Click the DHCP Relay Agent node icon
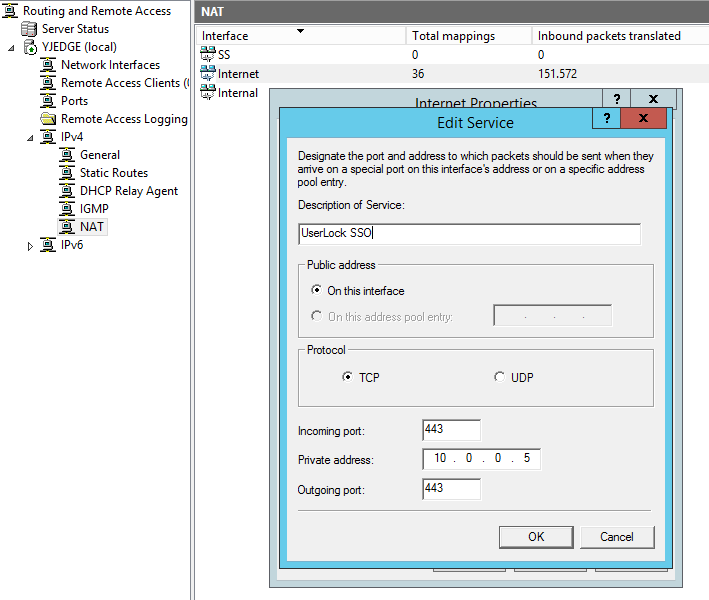This screenshot has width=709, height=600. click(x=67, y=191)
